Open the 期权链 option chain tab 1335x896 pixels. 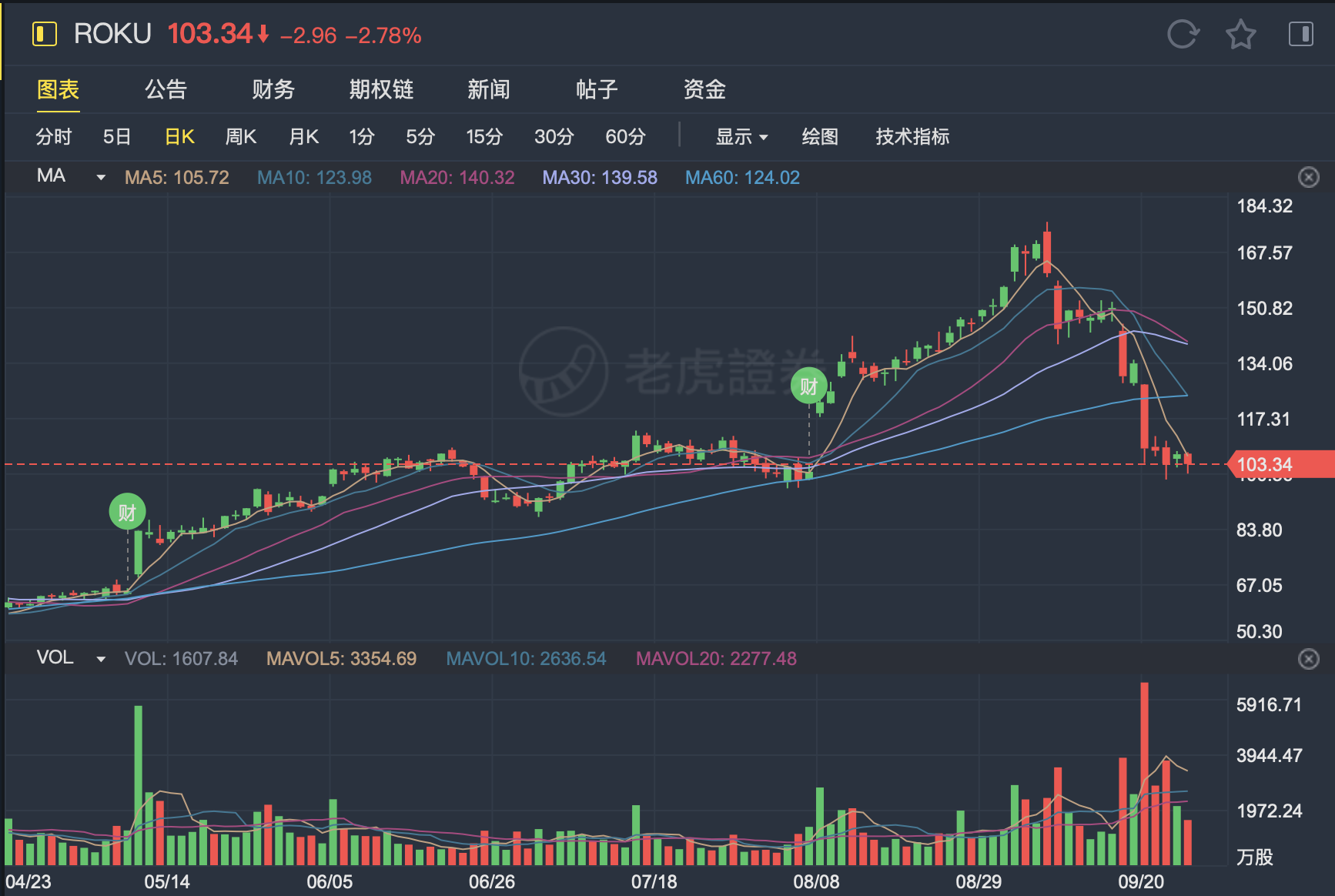[x=381, y=89]
